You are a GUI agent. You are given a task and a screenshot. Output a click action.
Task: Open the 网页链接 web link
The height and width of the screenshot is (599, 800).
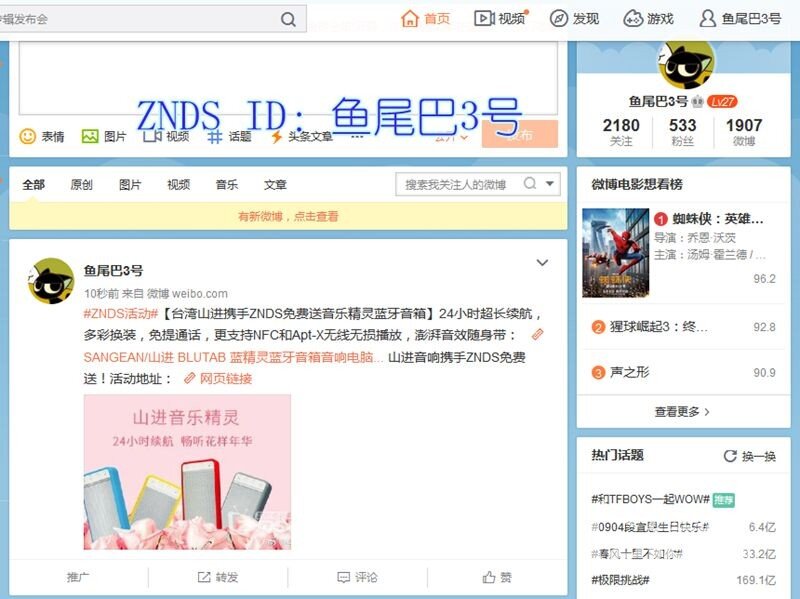[x=218, y=379]
